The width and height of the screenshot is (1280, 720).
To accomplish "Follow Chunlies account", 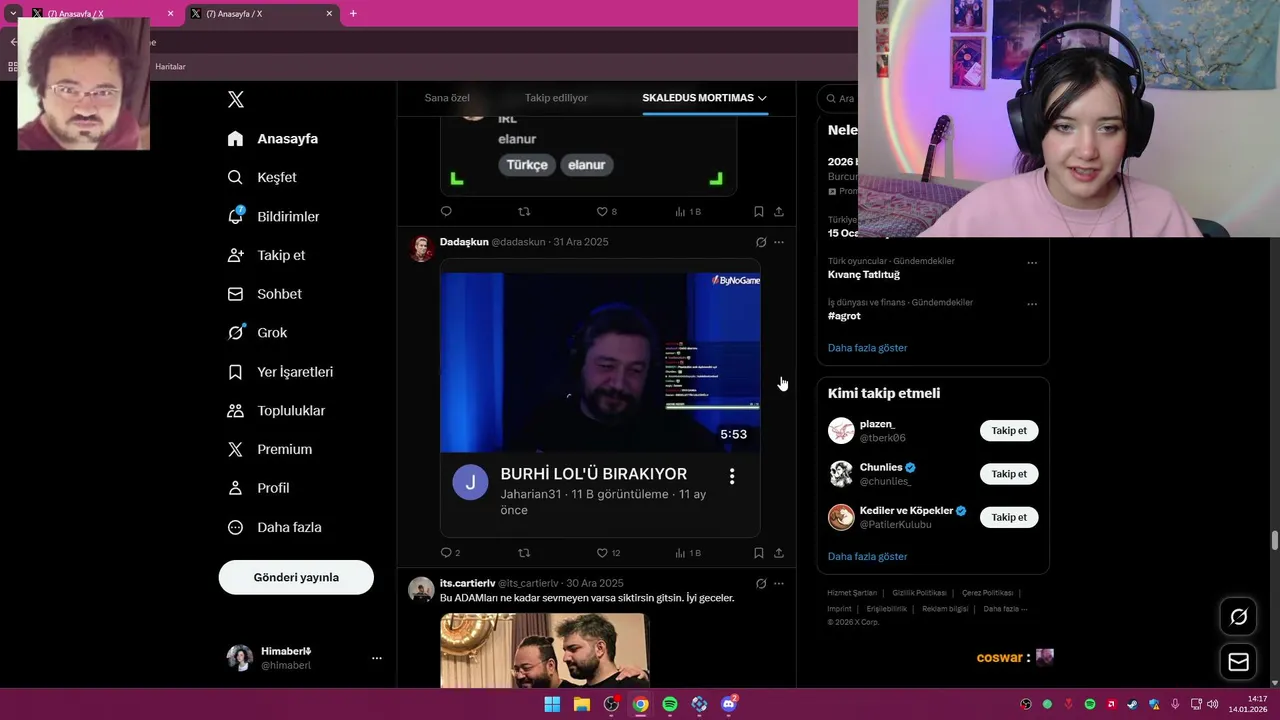I will pyautogui.click(x=1009, y=474).
